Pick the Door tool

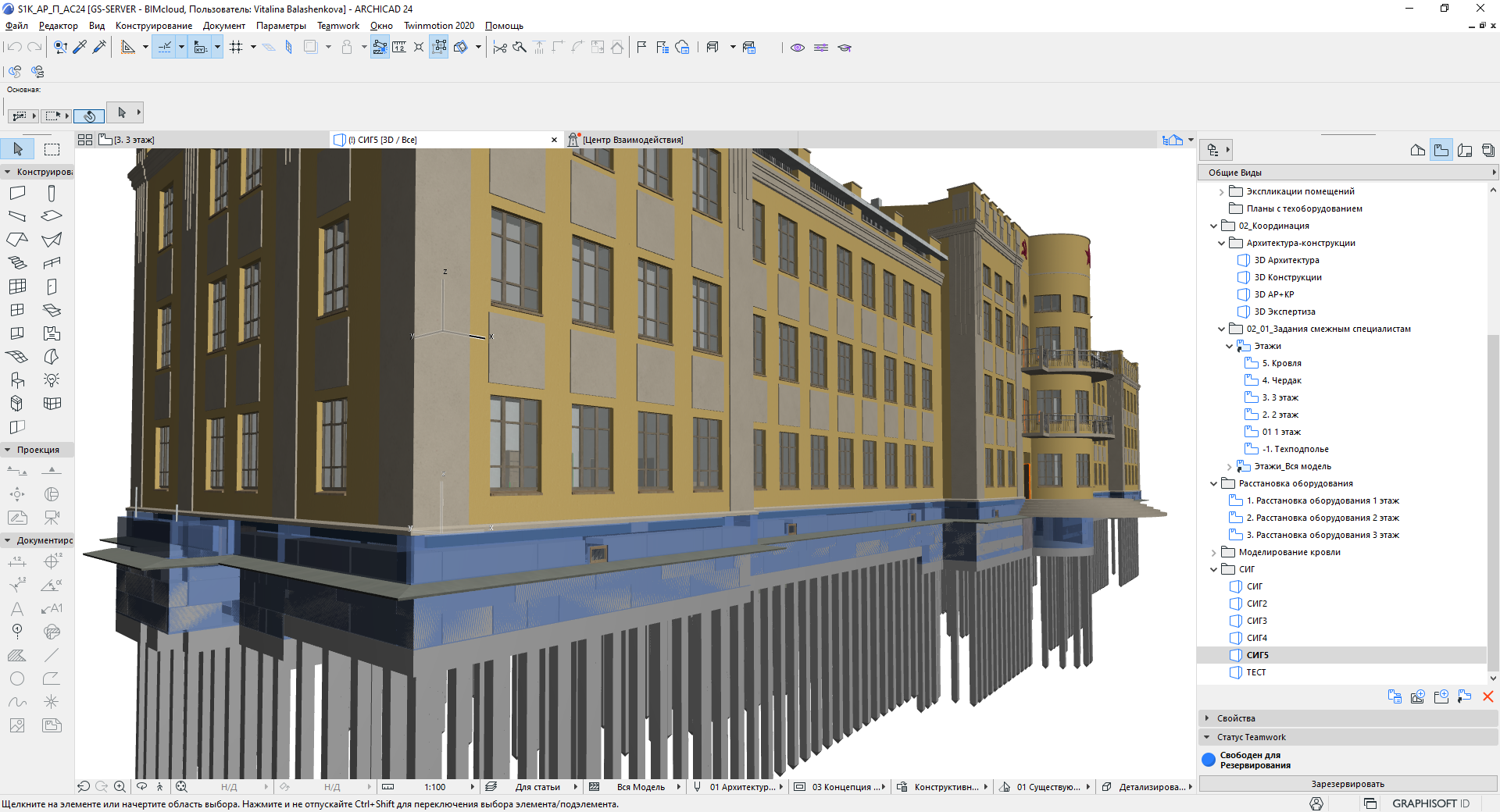[52, 287]
